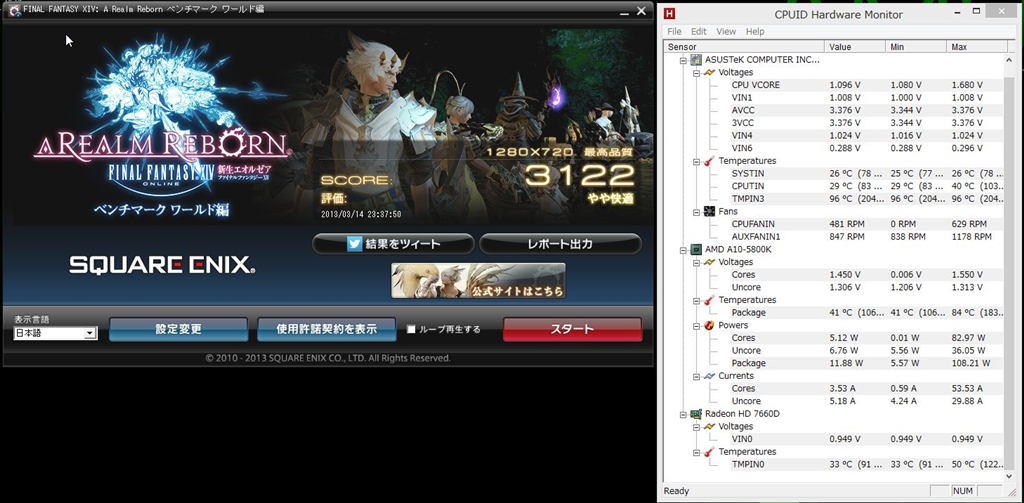Collapse the ASUSTeK Voltages group

pos(697,73)
